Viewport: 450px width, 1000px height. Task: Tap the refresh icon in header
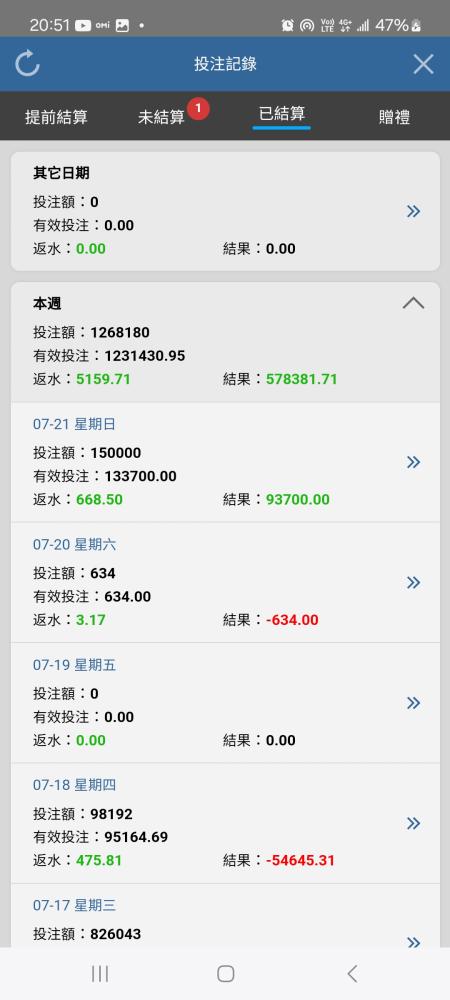[x=27, y=64]
